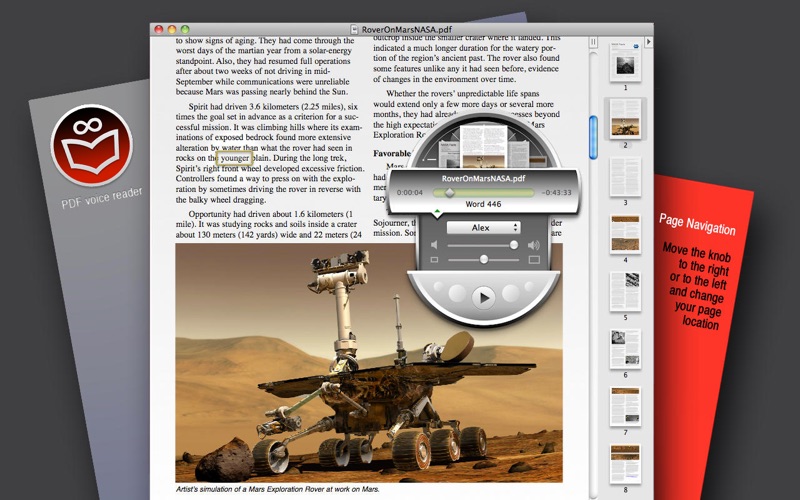The height and width of the screenshot is (500, 800).
Task: Click the remaining time -0:43:33
Action: click(556, 193)
